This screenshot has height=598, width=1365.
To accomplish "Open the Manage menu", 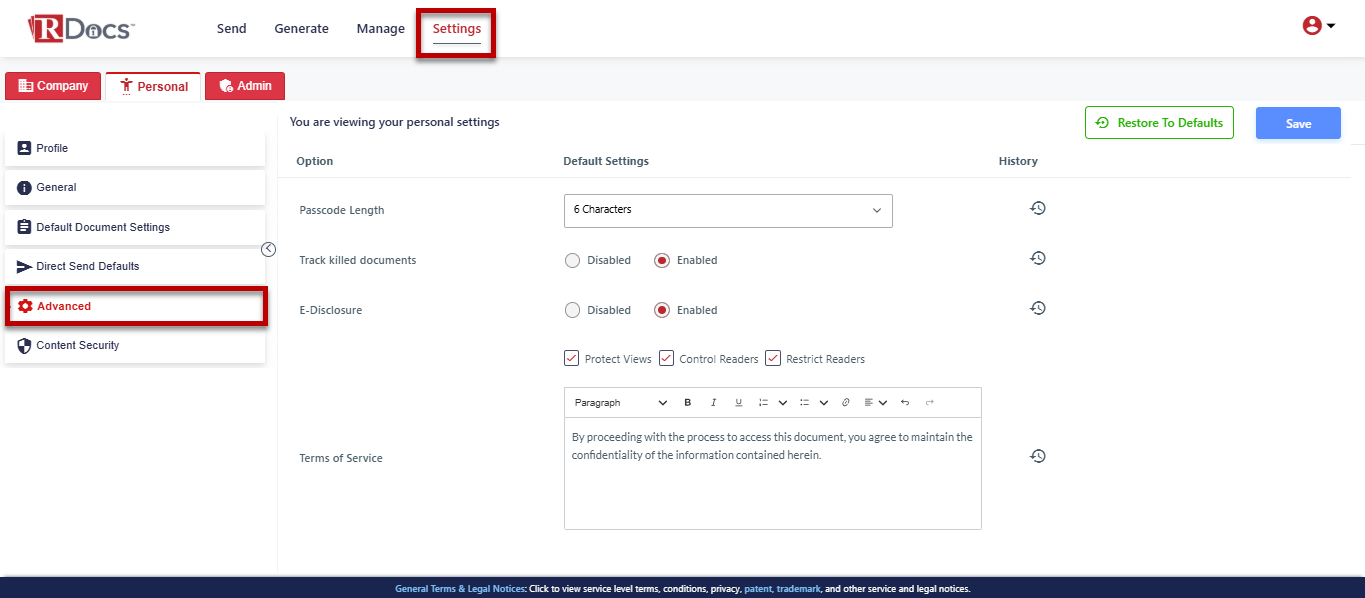I will click(x=380, y=29).
